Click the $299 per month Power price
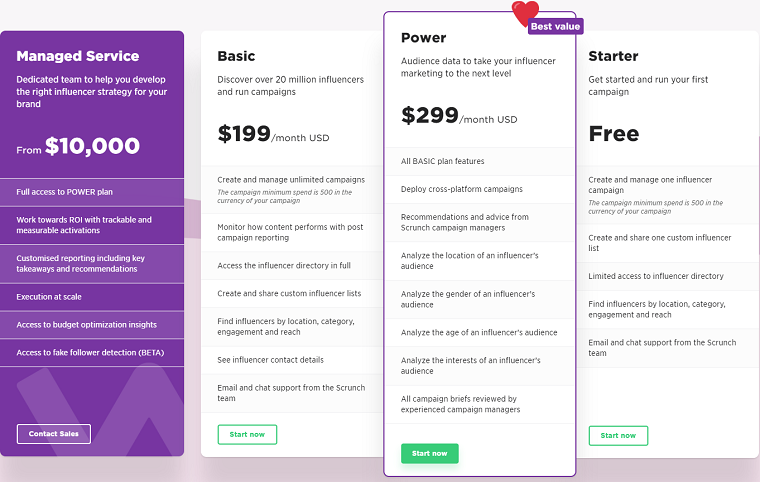 459,116
